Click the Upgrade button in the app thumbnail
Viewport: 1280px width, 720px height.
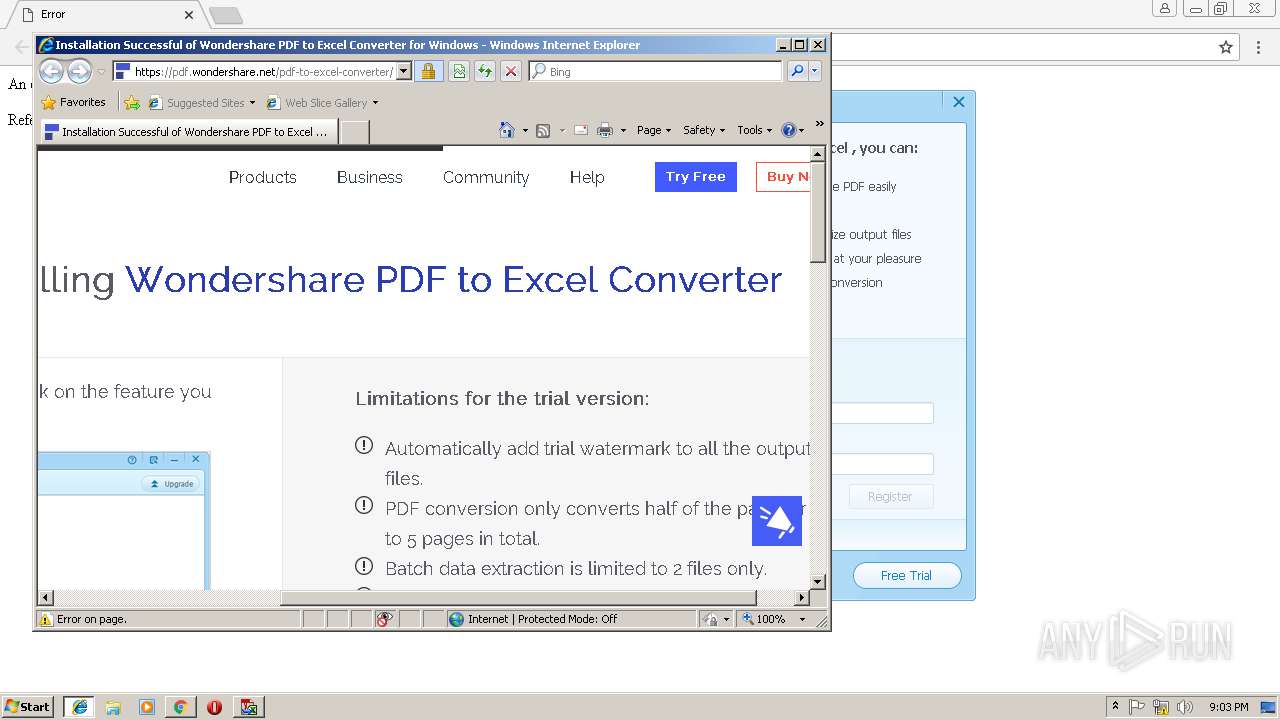[171, 484]
